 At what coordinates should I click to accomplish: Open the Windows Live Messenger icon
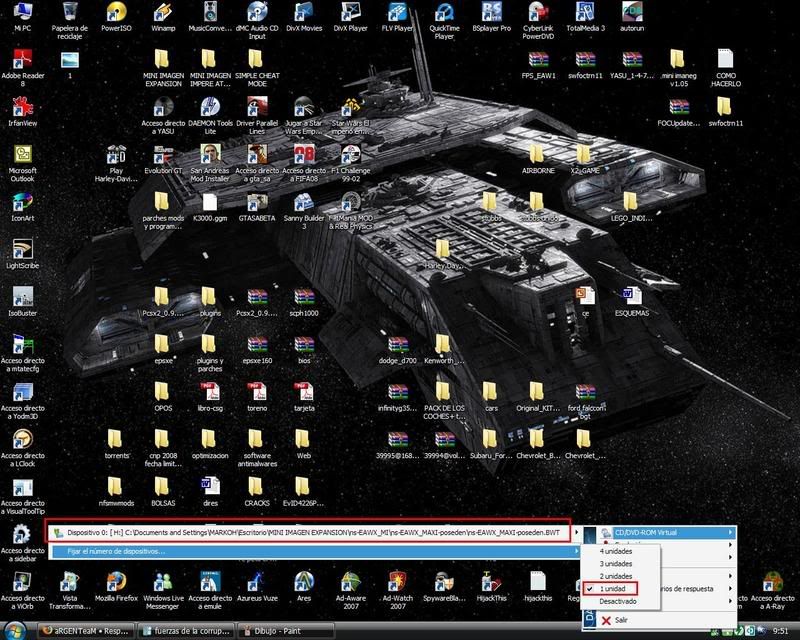click(163, 590)
